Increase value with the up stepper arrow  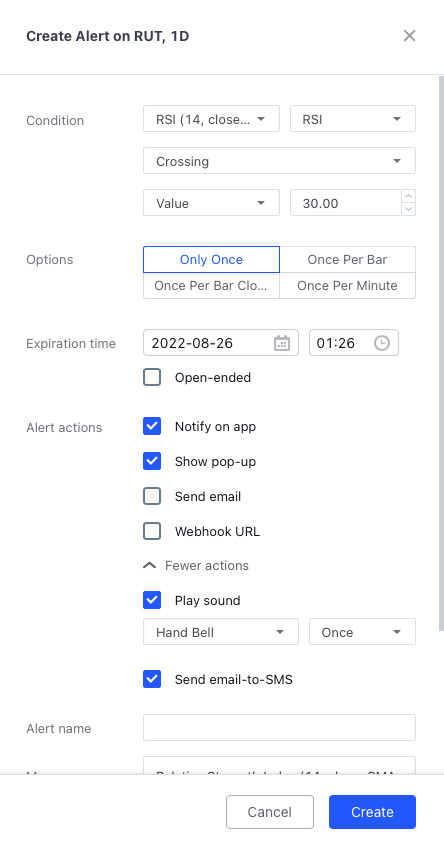[x=409, y=196]
